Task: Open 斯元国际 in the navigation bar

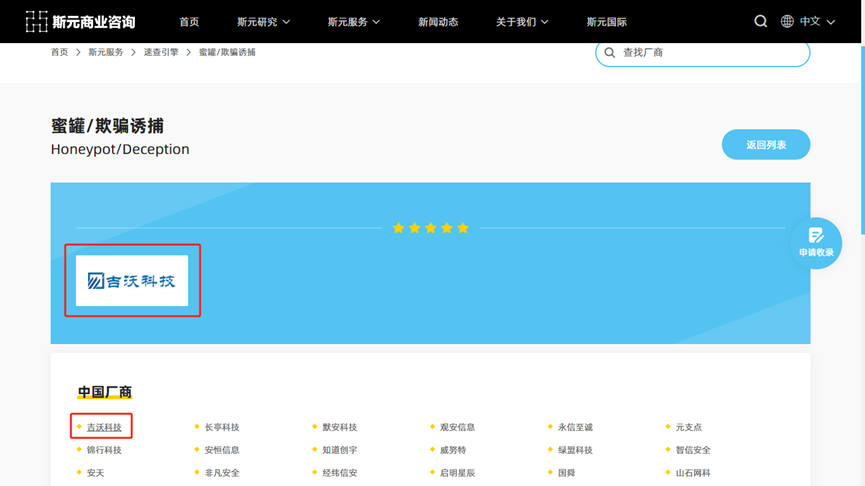Action: pos(607,22)
